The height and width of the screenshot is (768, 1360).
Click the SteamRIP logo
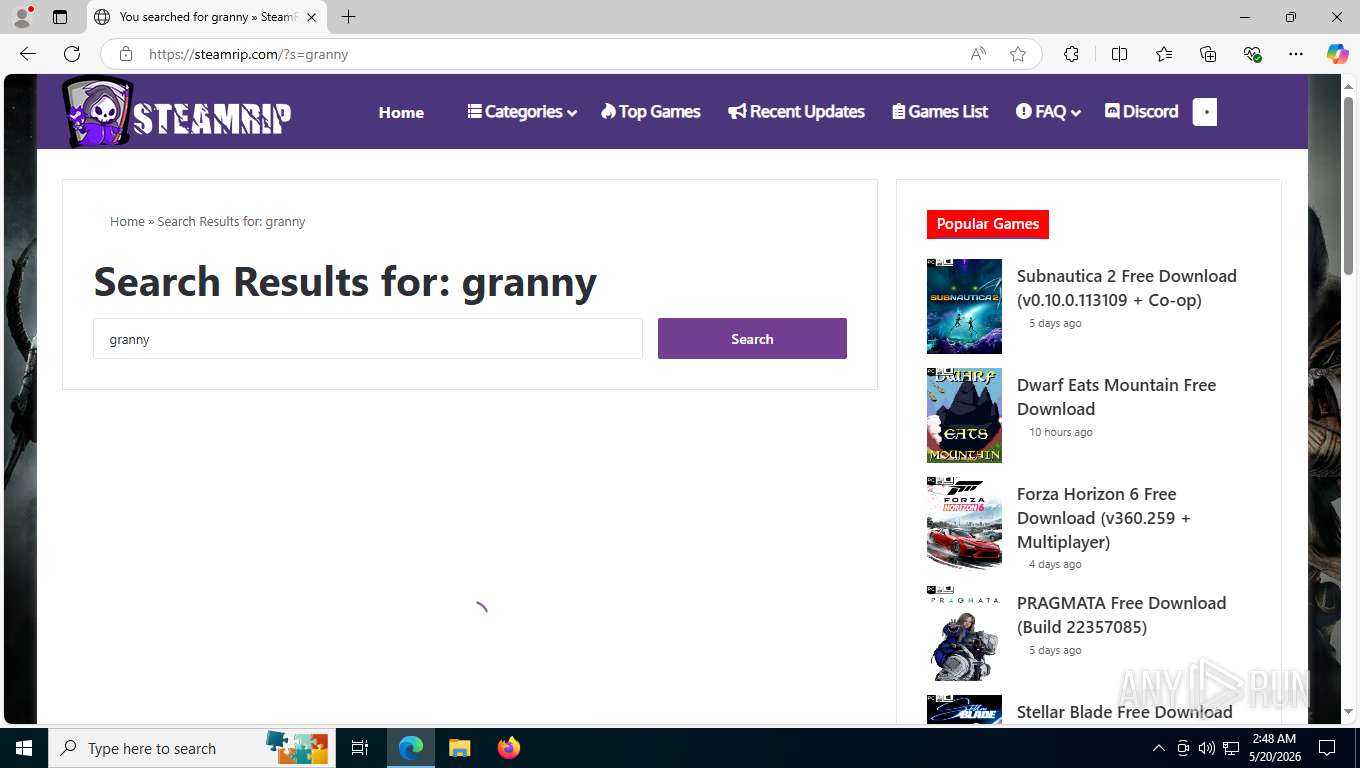pyautogui.click(x=176, y=112)
